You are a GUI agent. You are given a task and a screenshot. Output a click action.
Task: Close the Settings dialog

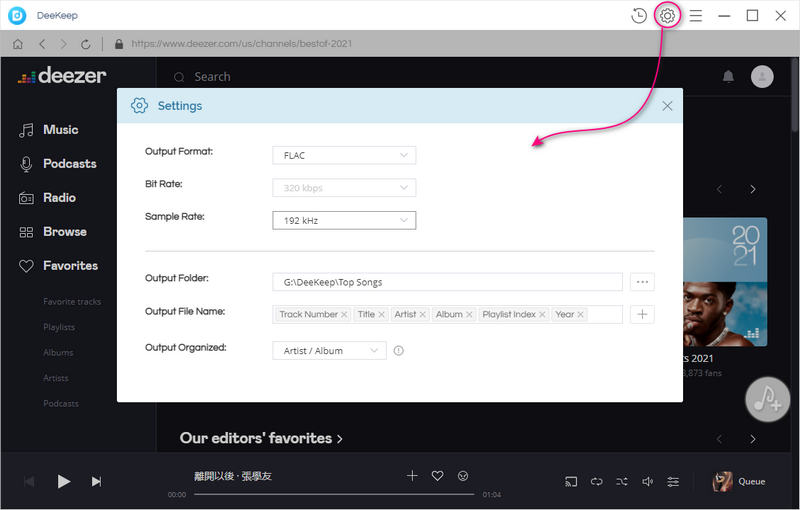click(667, 106)
